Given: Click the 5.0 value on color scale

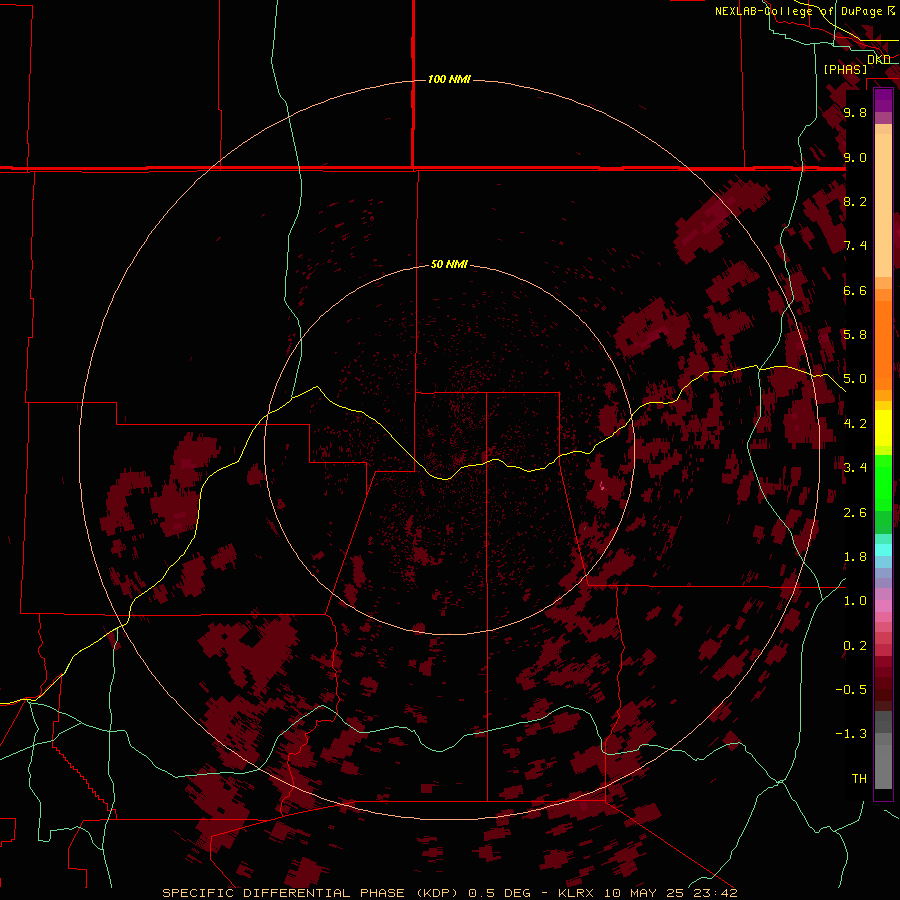Looking at the screenshot, I should point(855,379).
